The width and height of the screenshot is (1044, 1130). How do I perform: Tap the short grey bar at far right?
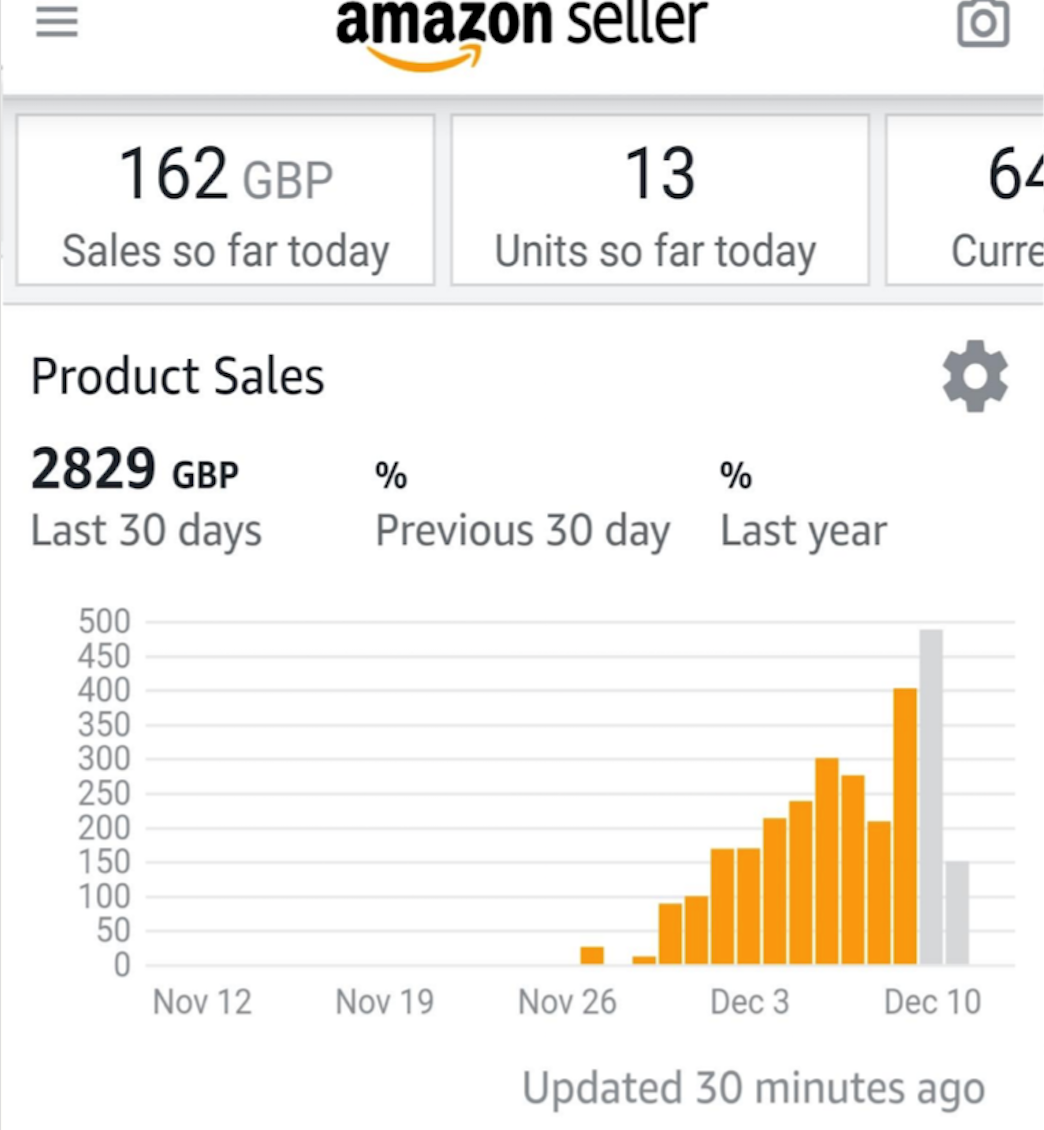pos(957,913)
